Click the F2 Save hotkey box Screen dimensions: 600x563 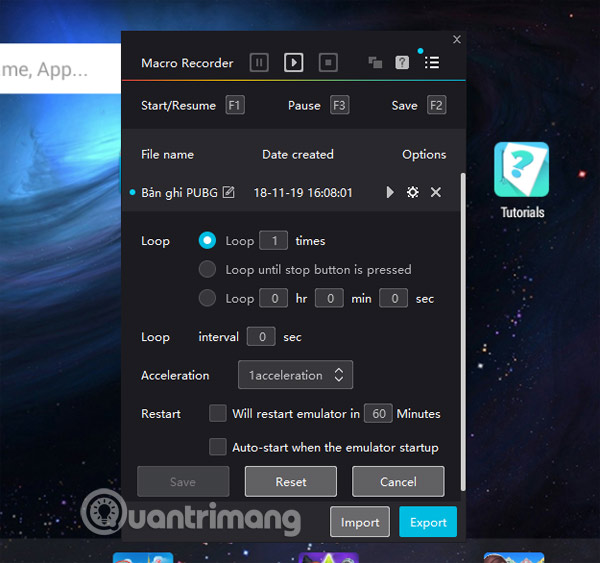pos(437,105)
